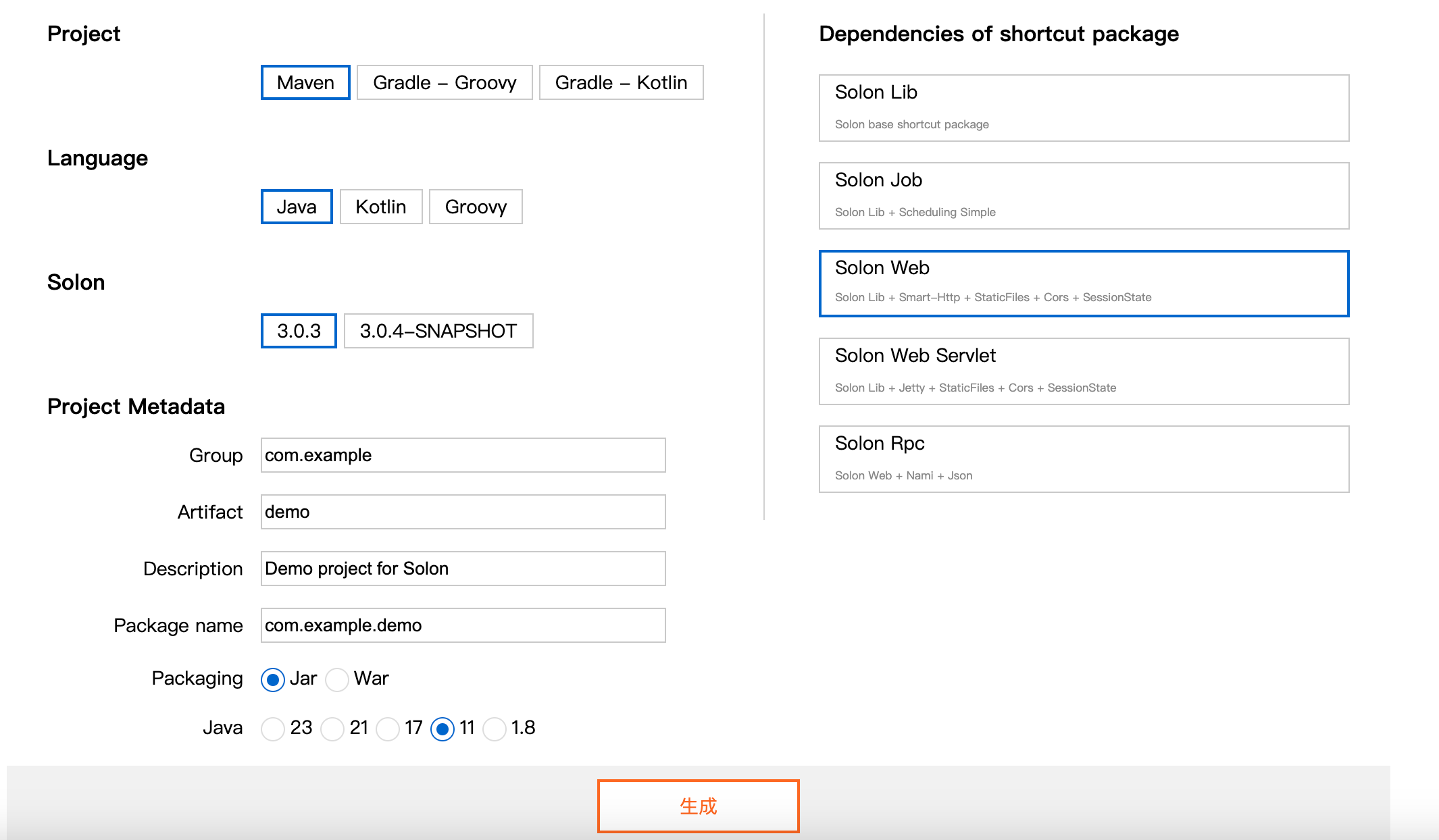Choose Java 1.8 radio option

pyautogui.click(x=495, y=729)
